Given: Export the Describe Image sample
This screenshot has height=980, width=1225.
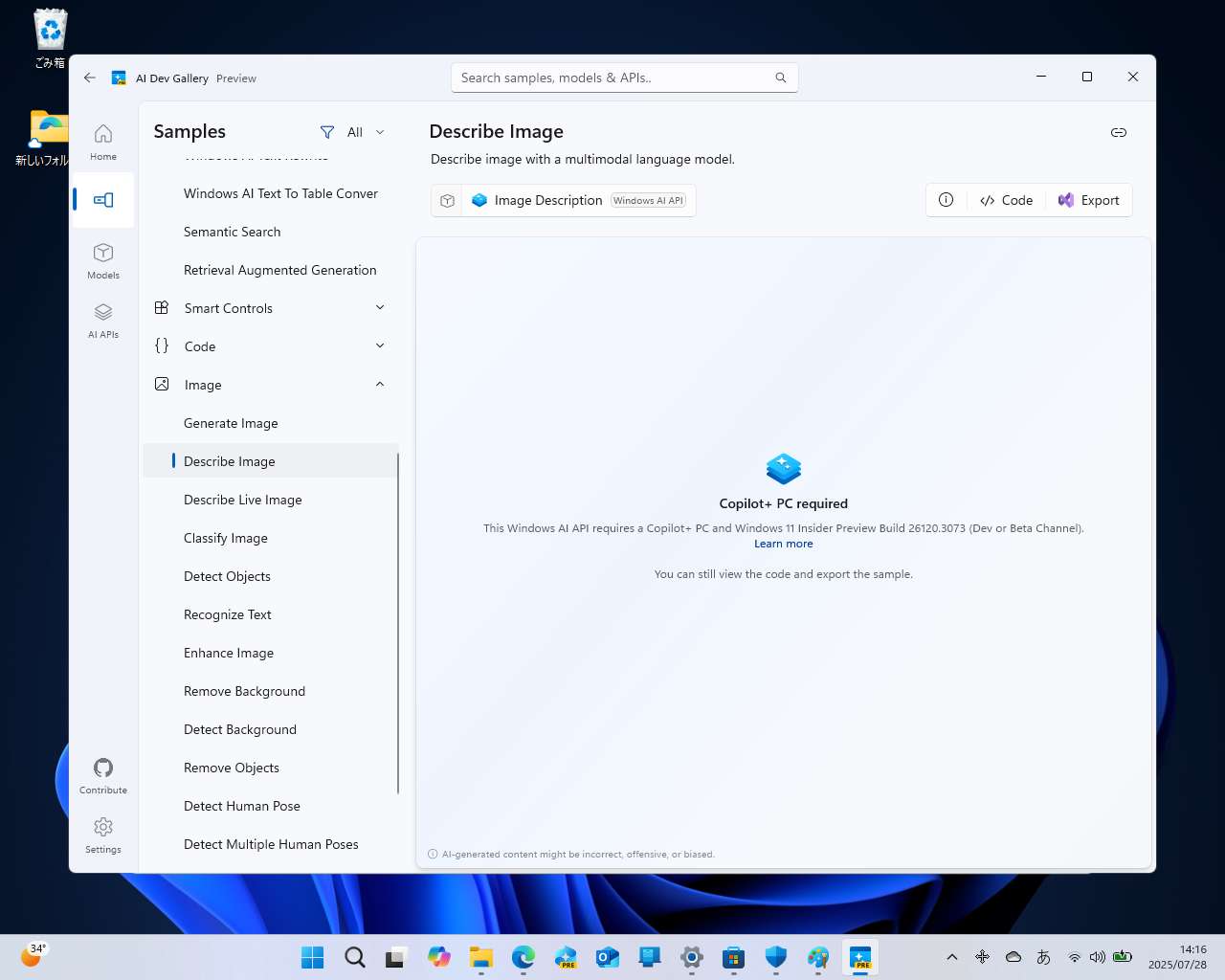Looking at the screenshot, I should 1089,200.
